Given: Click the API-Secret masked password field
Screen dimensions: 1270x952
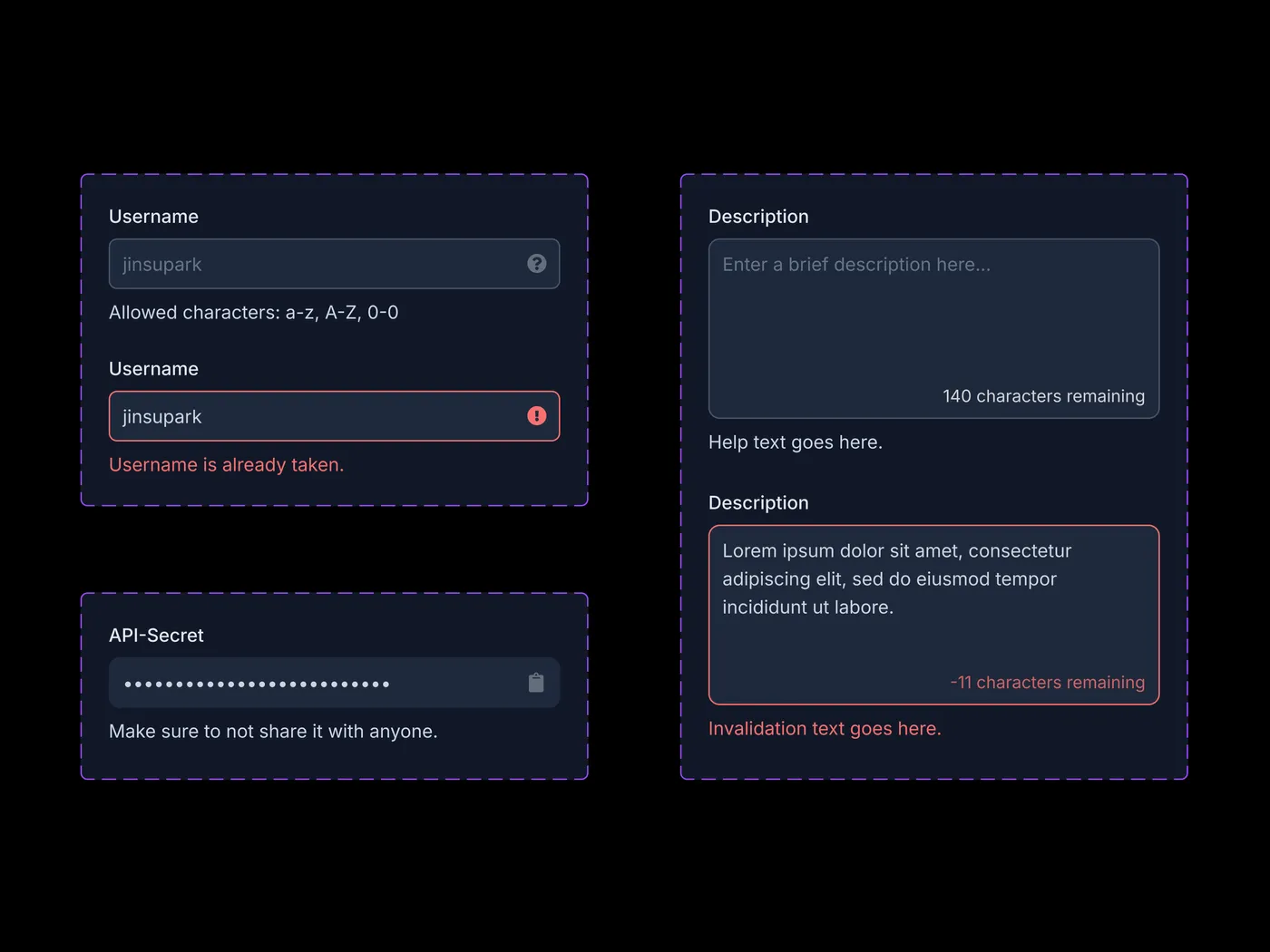Looking at the screenshot, I should 308,683.
